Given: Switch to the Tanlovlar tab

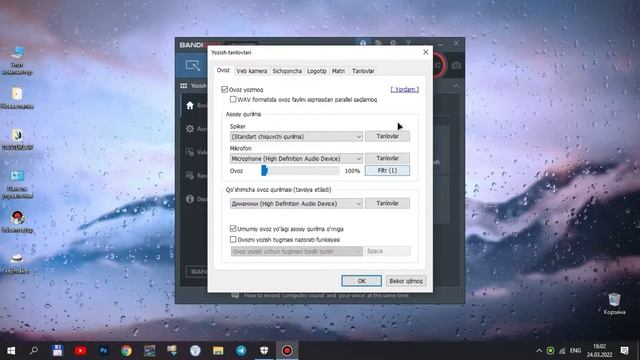Looking at the screenshot, I should (x=363, y=71).
